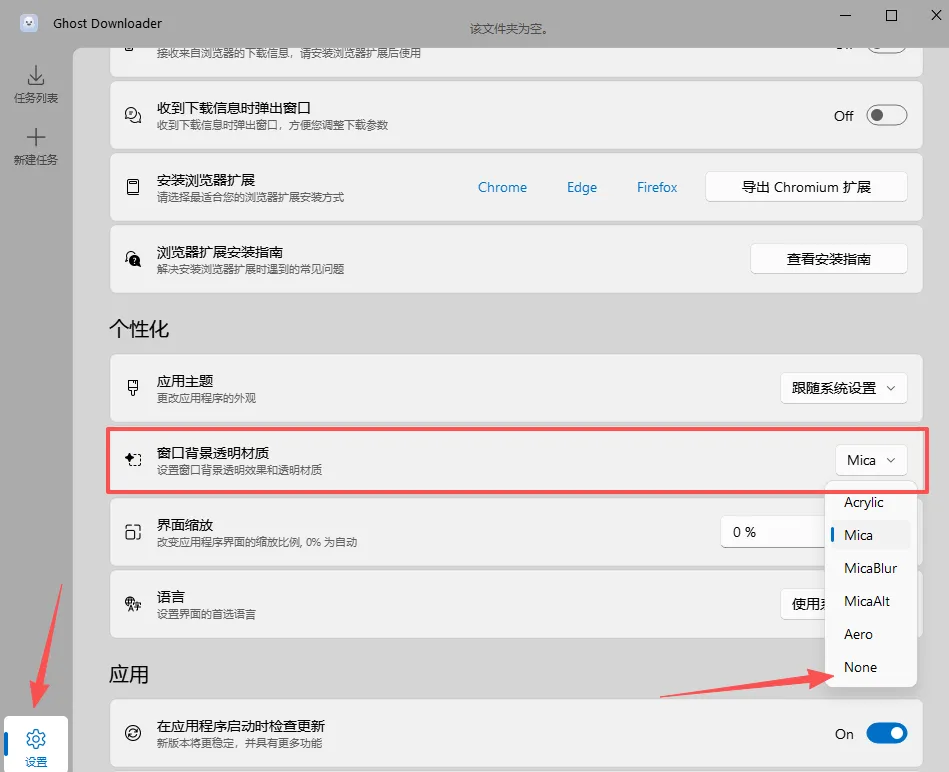Image resolution: width=949 pixels, height=772 pixels.
Task: Click the 应用主题 paintbrush icon
Action: 133,388
